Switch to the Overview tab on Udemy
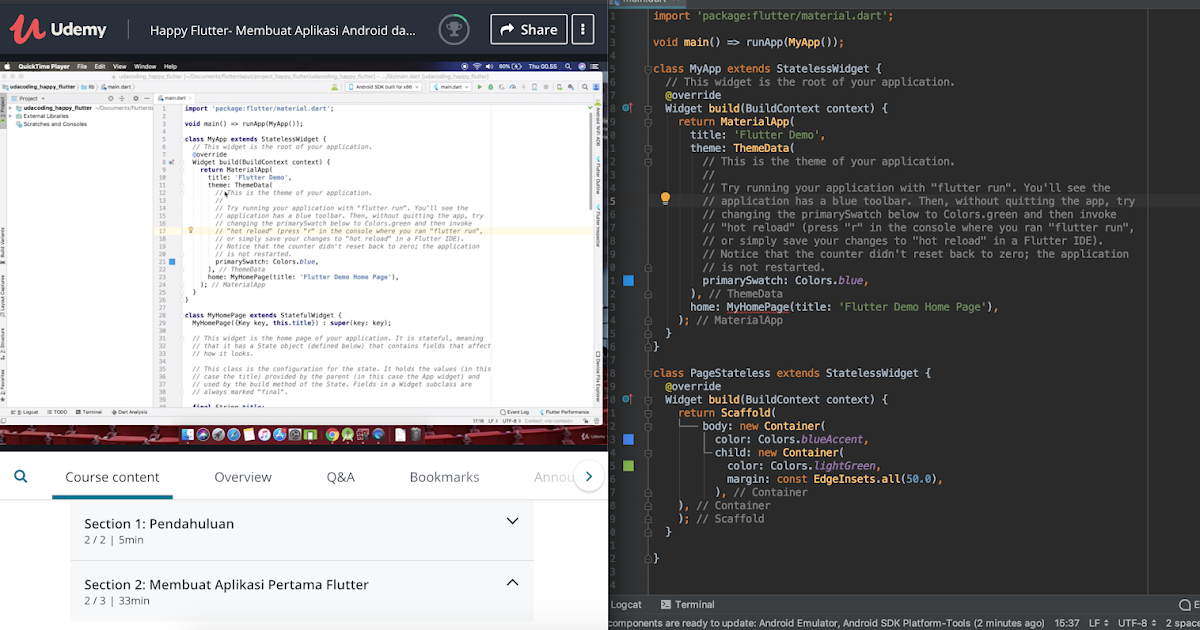The width and height of the screenshot is (1200, 630). (243, 477)
